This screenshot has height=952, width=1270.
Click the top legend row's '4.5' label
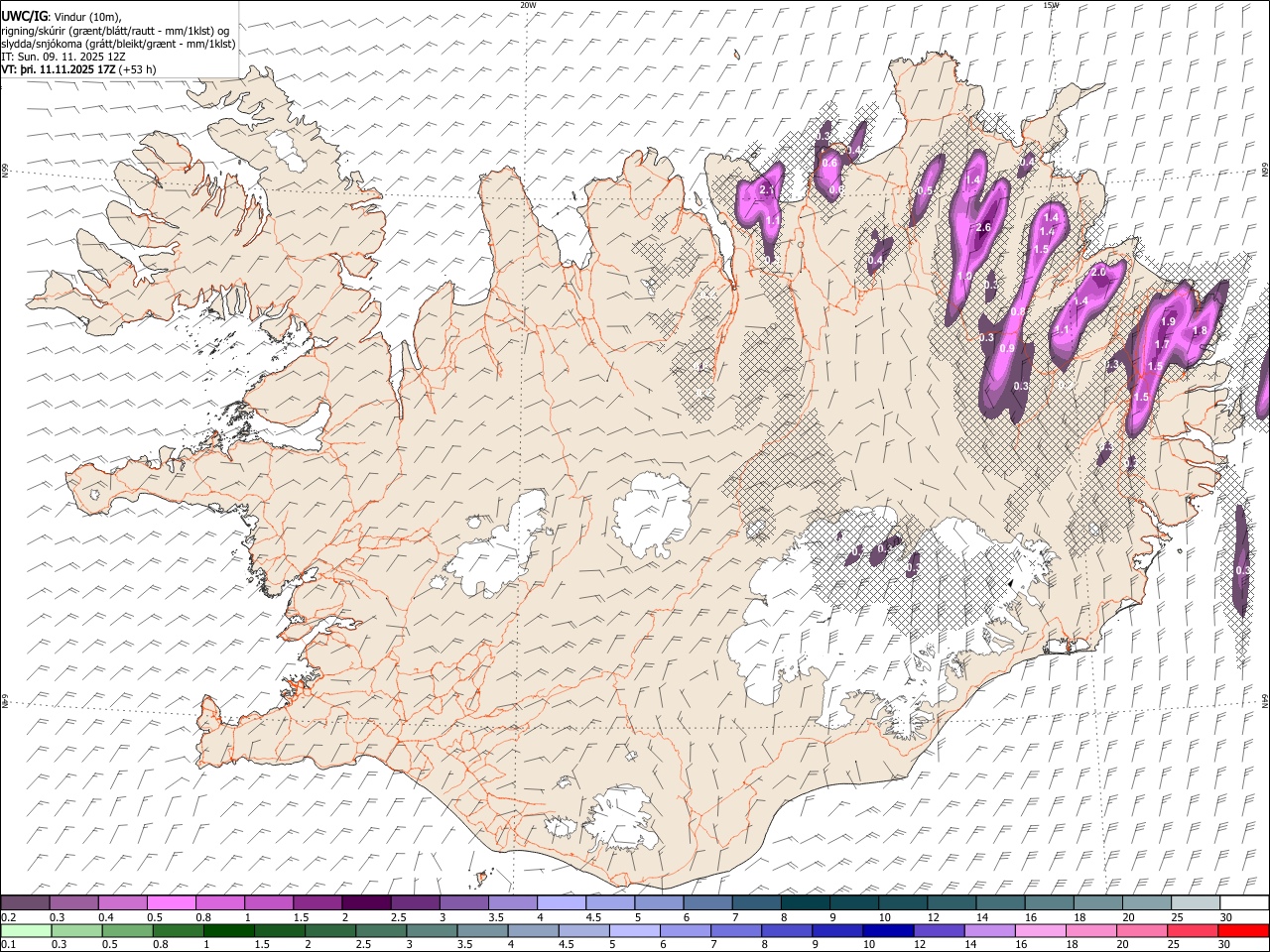tap(593, 917)
